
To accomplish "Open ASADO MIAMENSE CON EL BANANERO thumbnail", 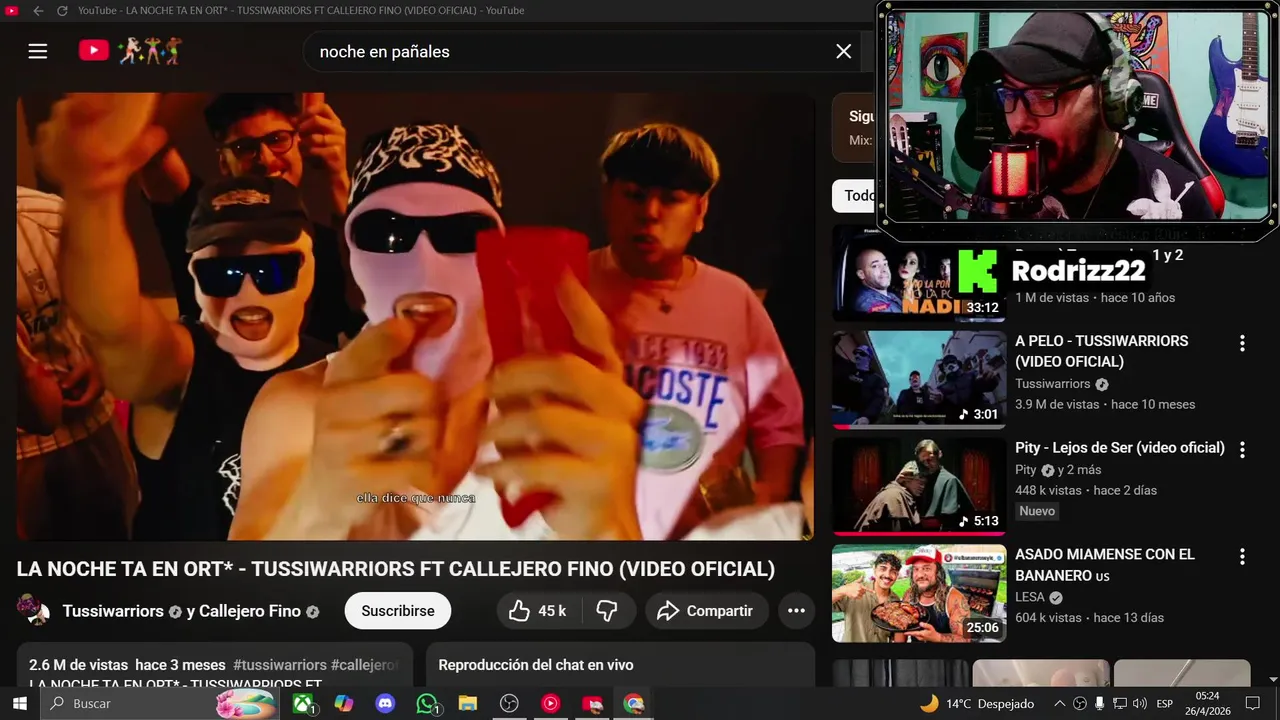I will tap(919, 593).
